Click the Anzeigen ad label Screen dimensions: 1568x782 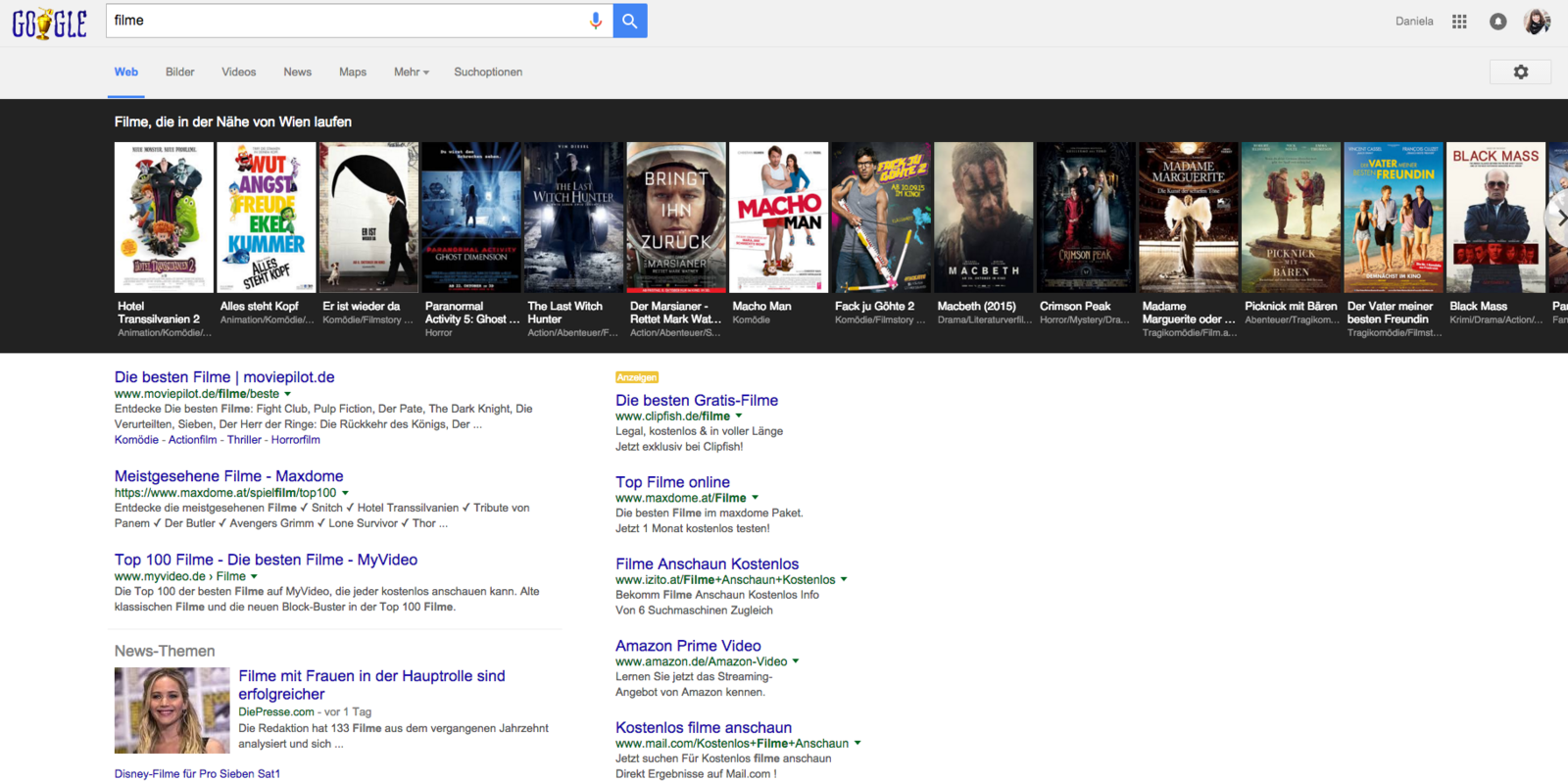point(637,377)
